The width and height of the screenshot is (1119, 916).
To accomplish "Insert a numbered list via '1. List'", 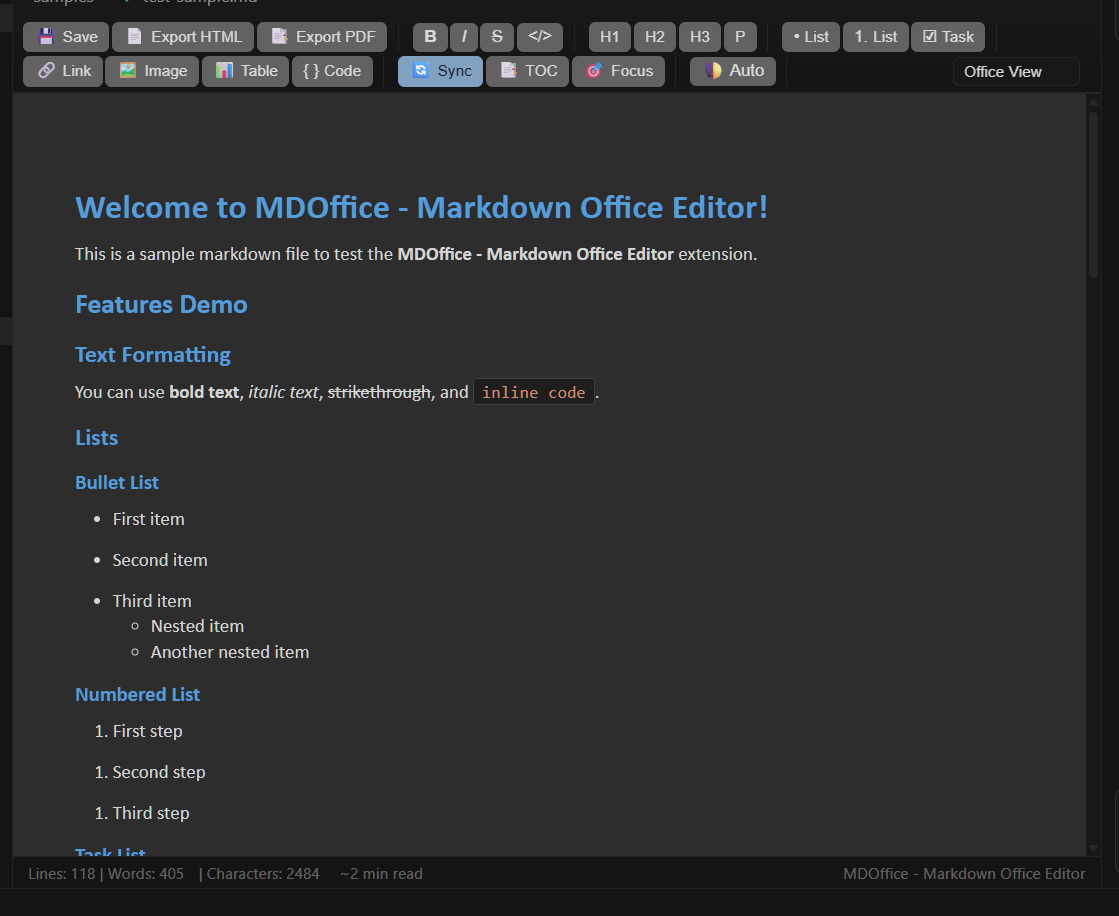I will click(876, 37).
